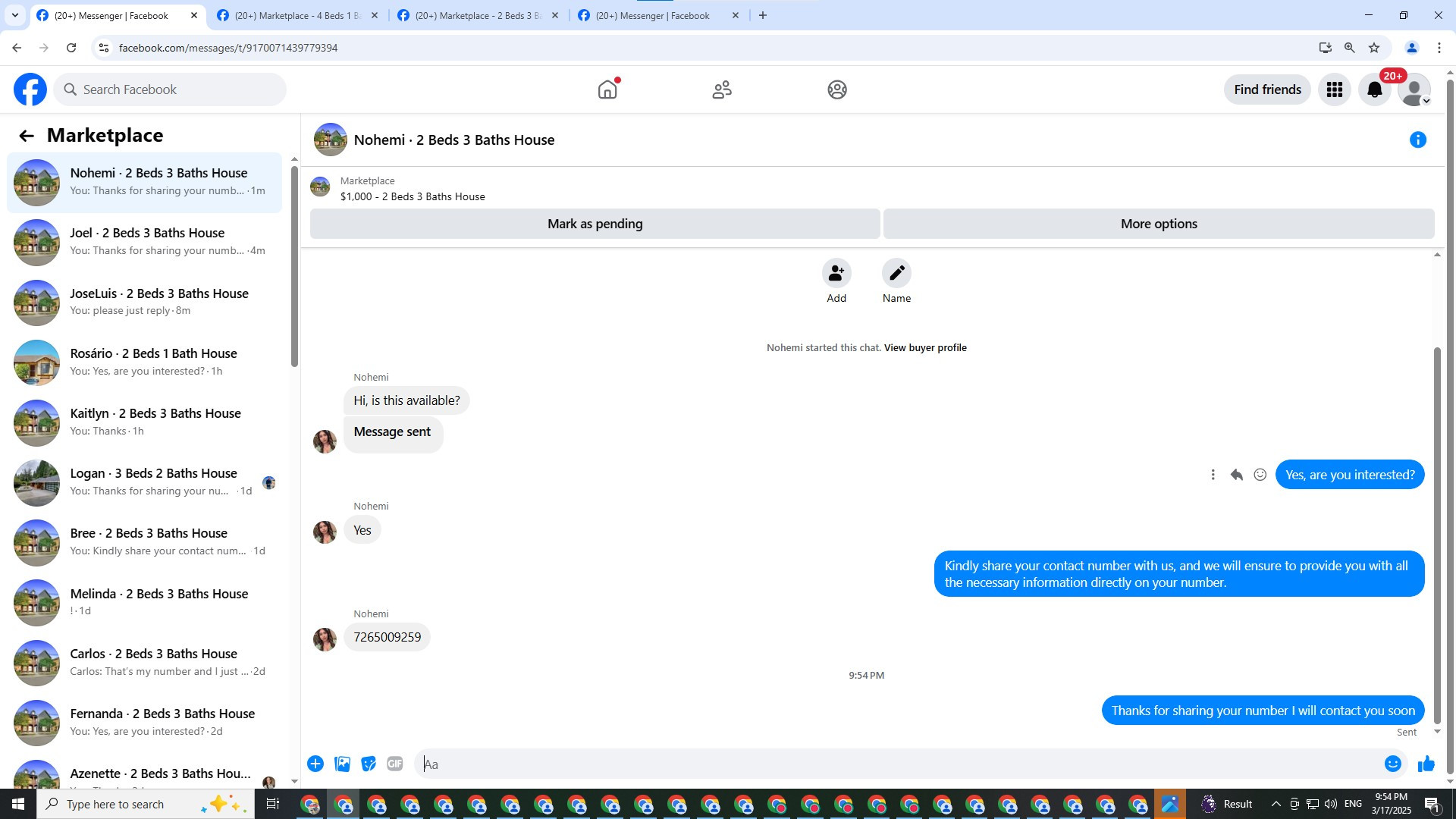Open the Logan 3 Beds 2 Baths conversation
Screen dimensions: 1456x819
pyautogui.click(x=144, y=482)
